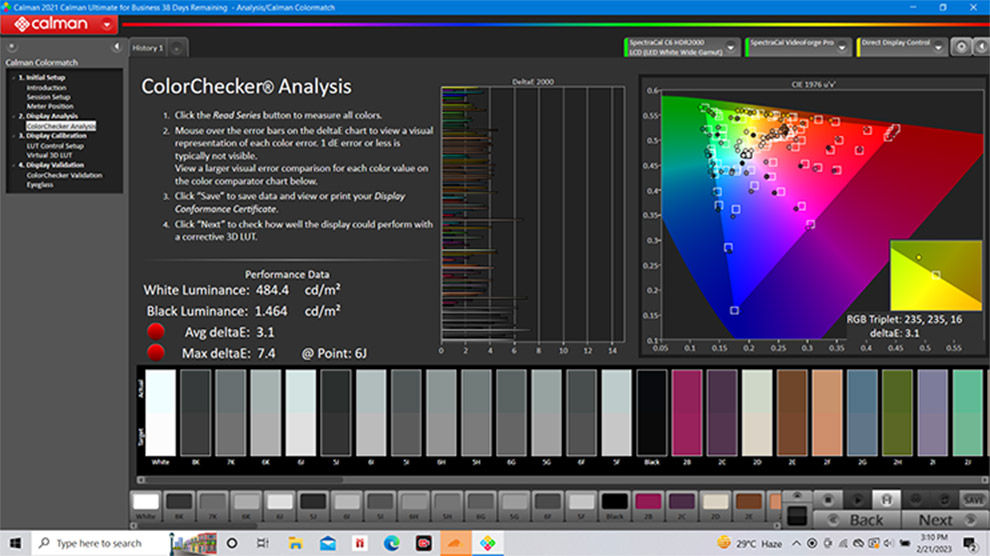Click the 2B magenta comparison swatch
The image size is (990, 556).
[x=687, y=413]
